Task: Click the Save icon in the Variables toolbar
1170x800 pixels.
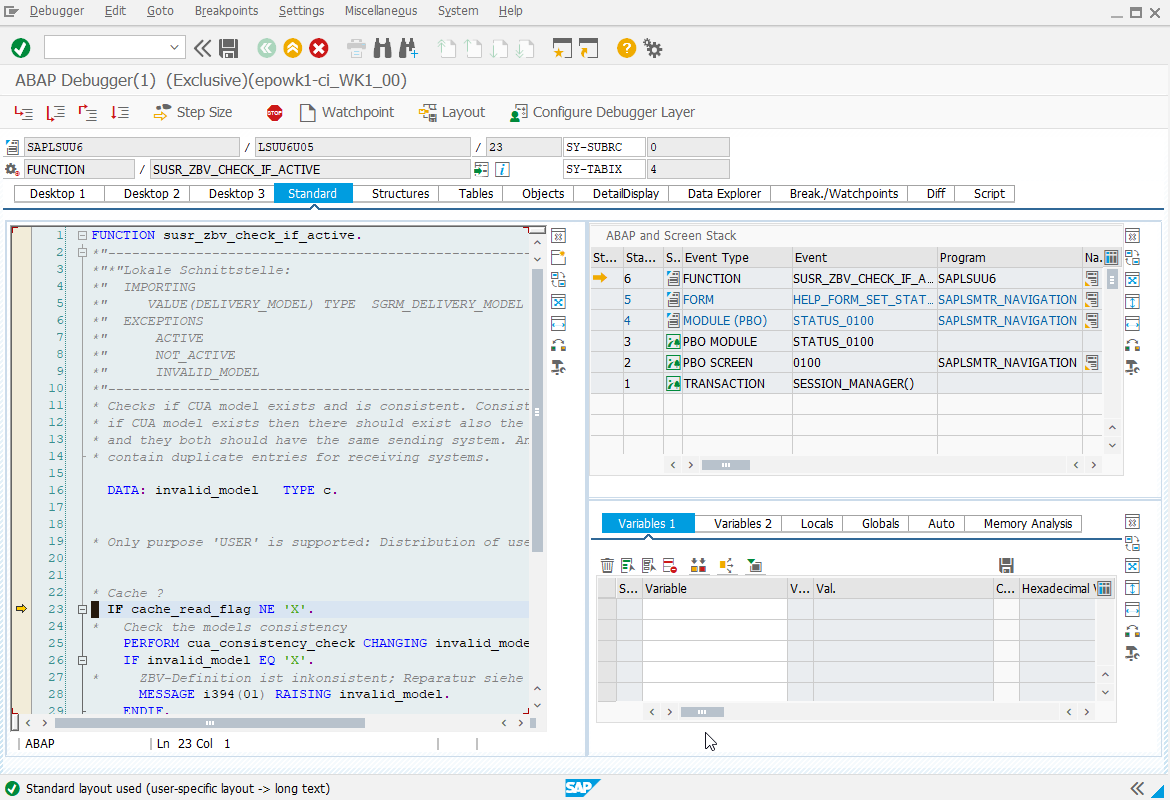Action: (1006, 566)
